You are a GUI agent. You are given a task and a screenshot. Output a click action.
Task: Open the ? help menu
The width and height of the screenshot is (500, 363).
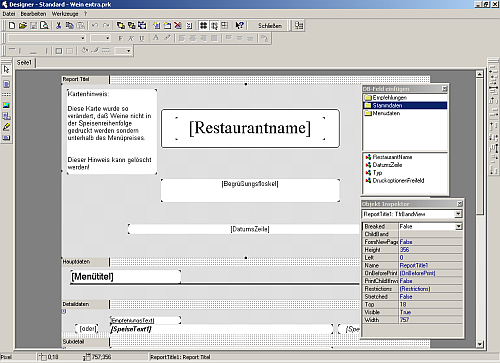point(85,14)
